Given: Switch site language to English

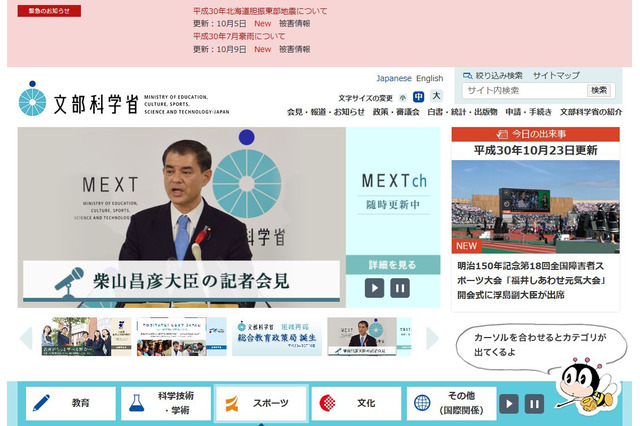Looking at the screenshot, I should [429, 78].
